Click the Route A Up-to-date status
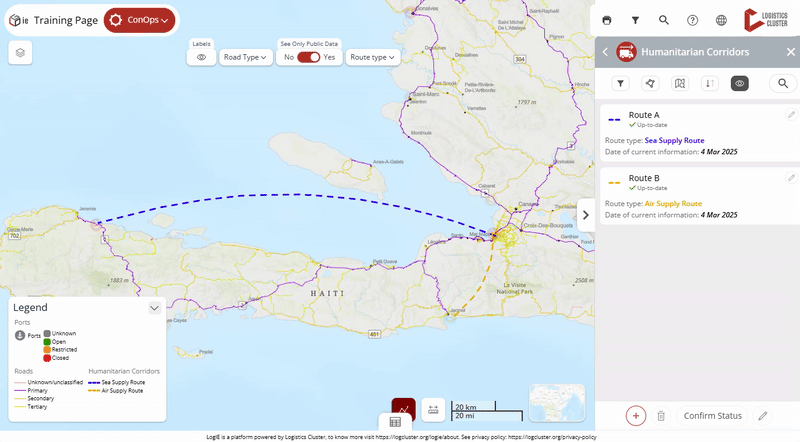800x442 pixels. [648, 125]
